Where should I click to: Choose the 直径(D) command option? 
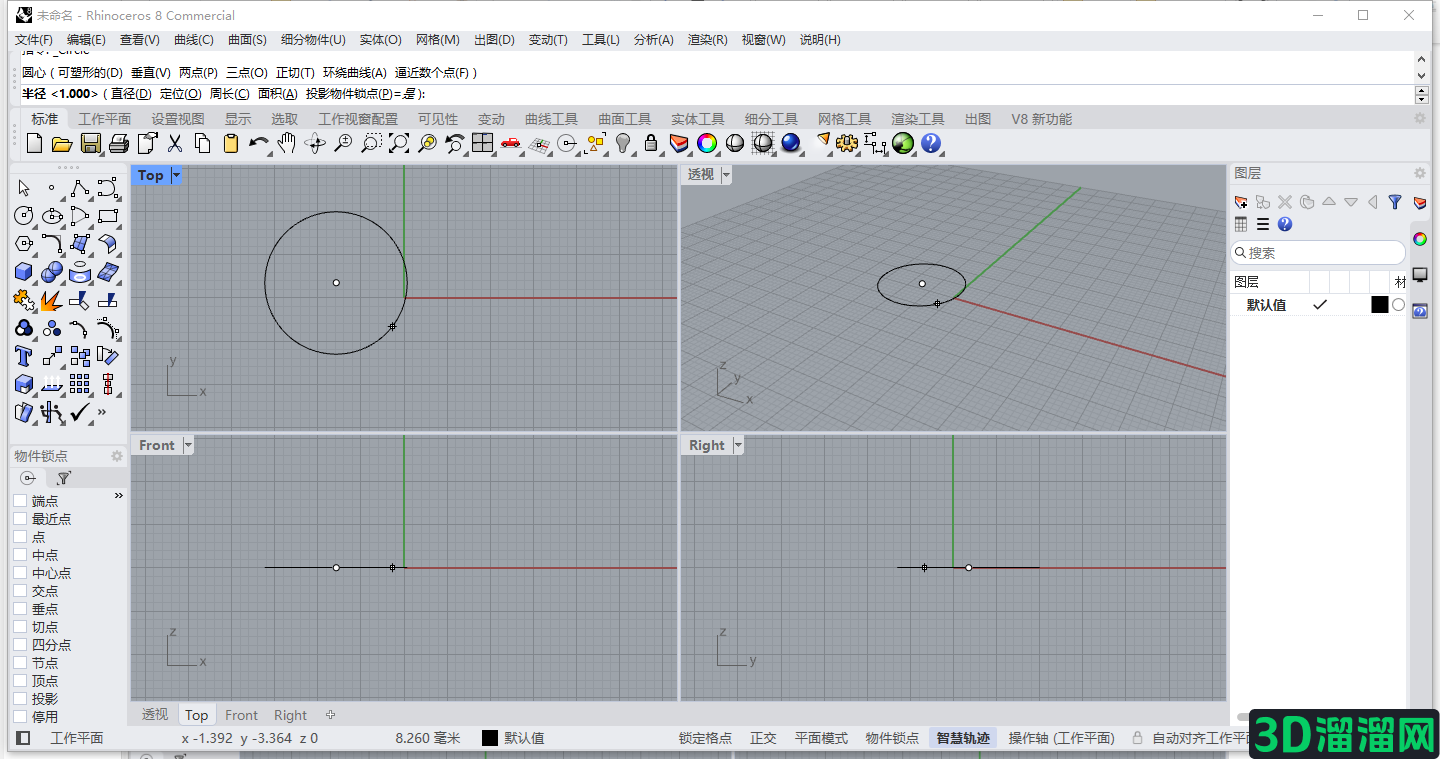coord(131,94)
